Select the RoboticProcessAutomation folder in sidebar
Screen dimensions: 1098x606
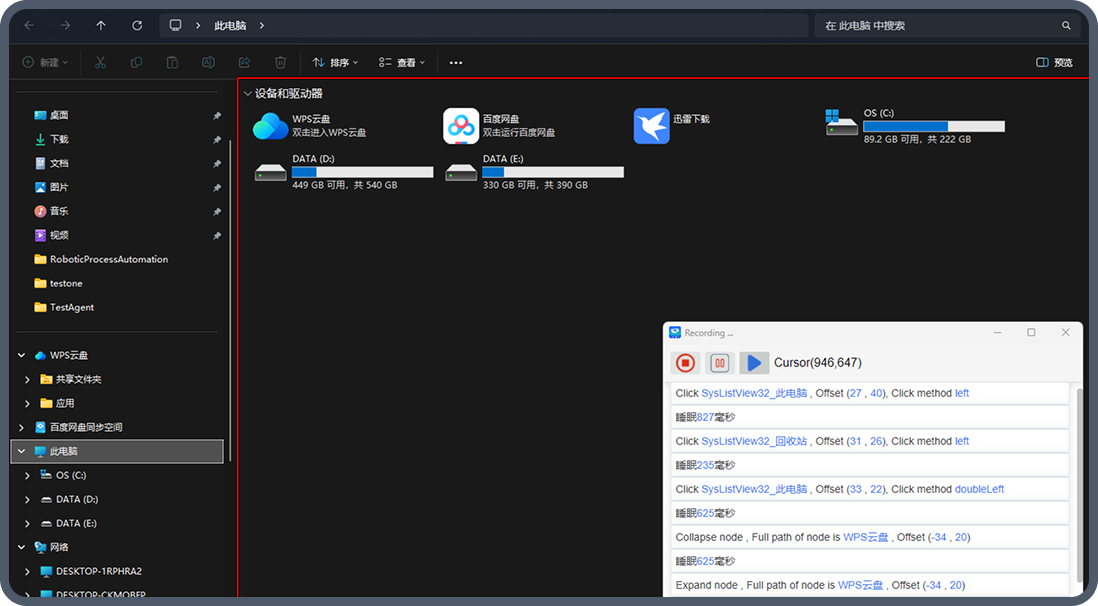point(108,259)
